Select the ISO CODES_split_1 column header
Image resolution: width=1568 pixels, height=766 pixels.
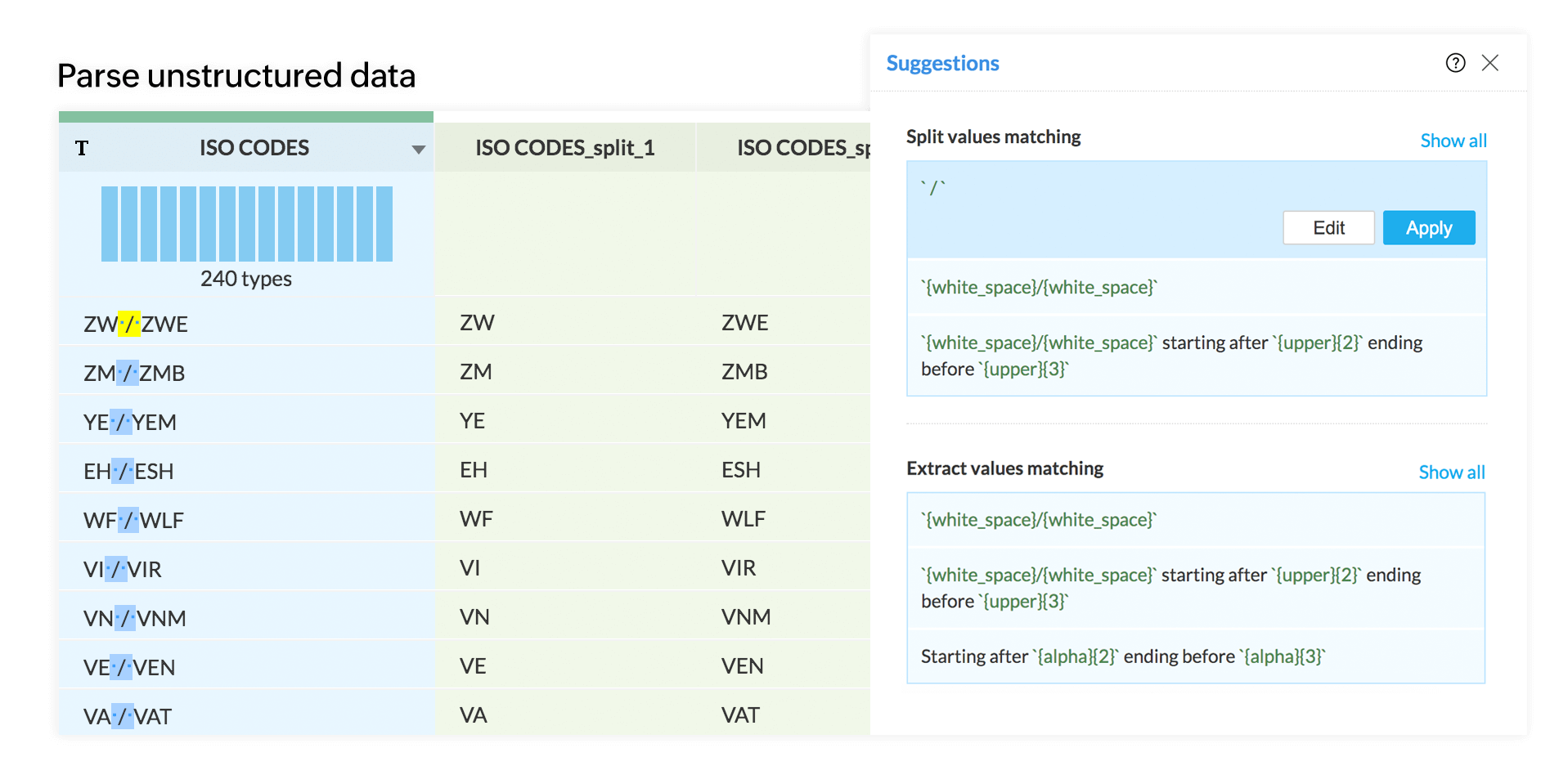click(x=564, y=148)
